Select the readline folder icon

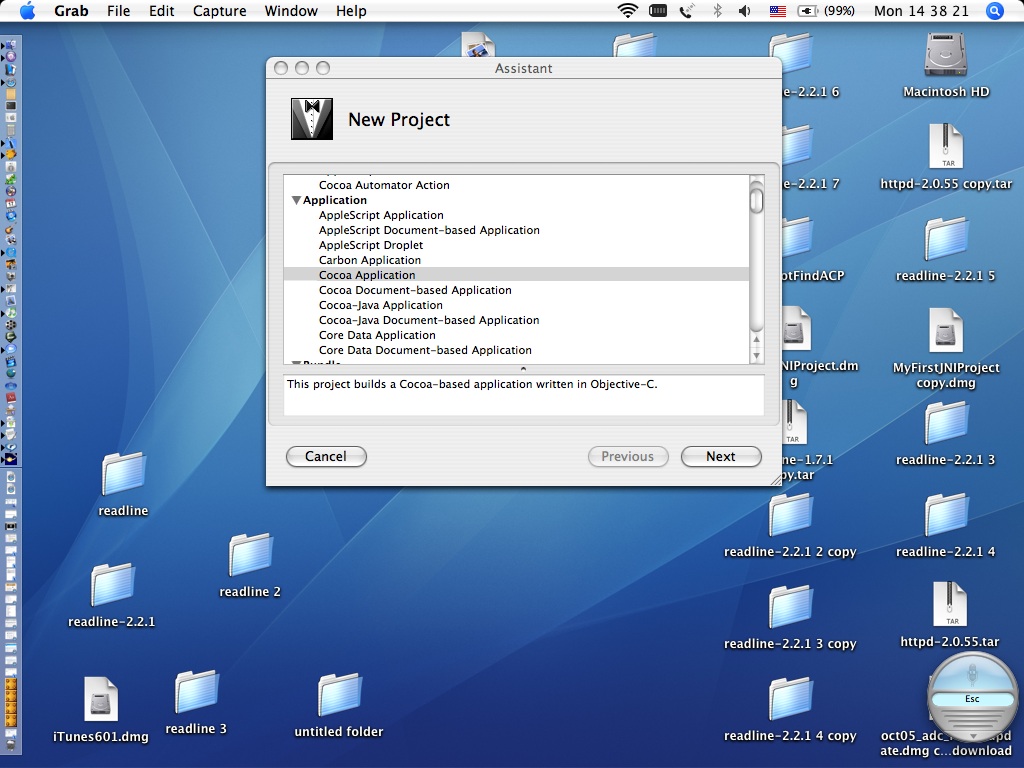click(x=123, y=474)
